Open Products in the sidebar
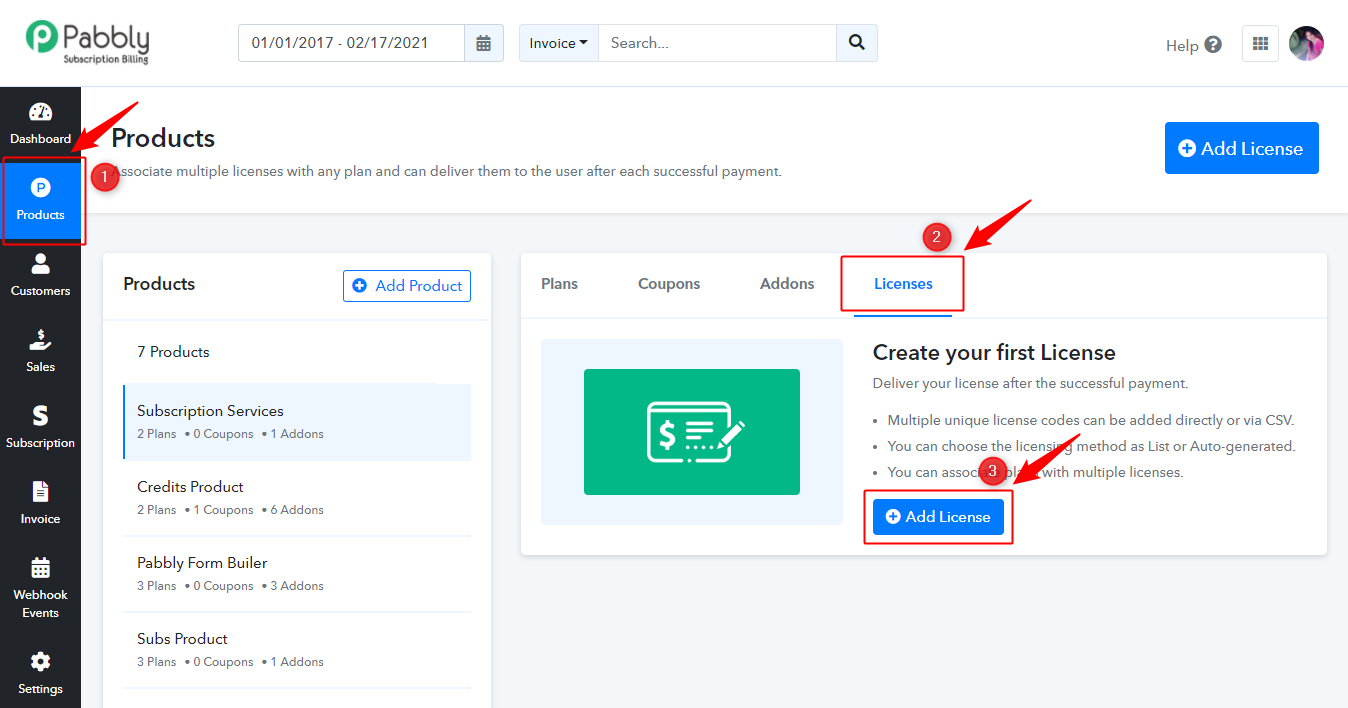 tap(41, 200)
